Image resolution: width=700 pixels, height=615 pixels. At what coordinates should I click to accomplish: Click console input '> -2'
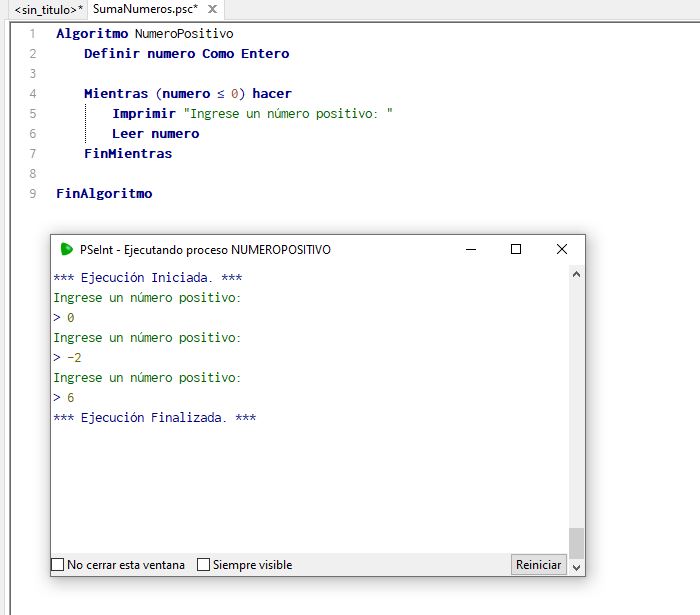[x=67, y=357]
